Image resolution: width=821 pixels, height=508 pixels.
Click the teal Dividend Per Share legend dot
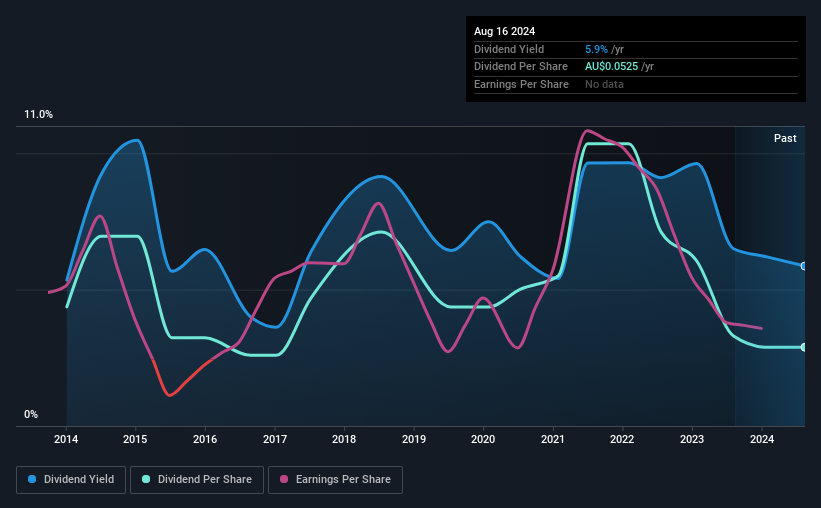(146, 479)
